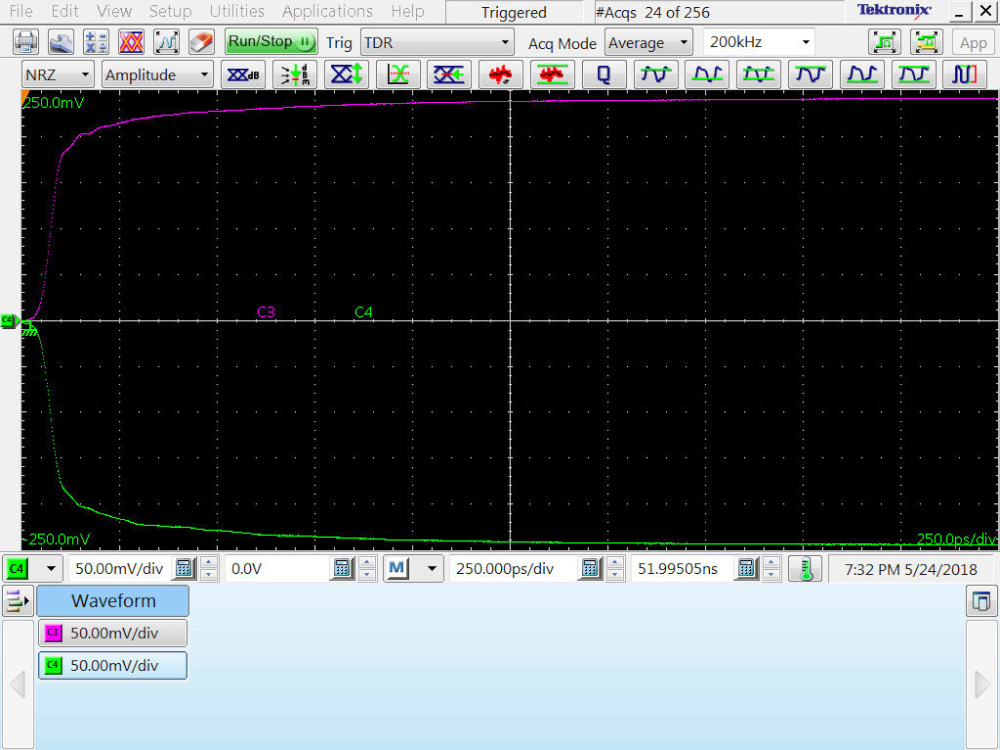This screenshot has width=1000, height=750.
Task: Click the magenta C3 waveform label on graticule
Action: tap(266, 312)
